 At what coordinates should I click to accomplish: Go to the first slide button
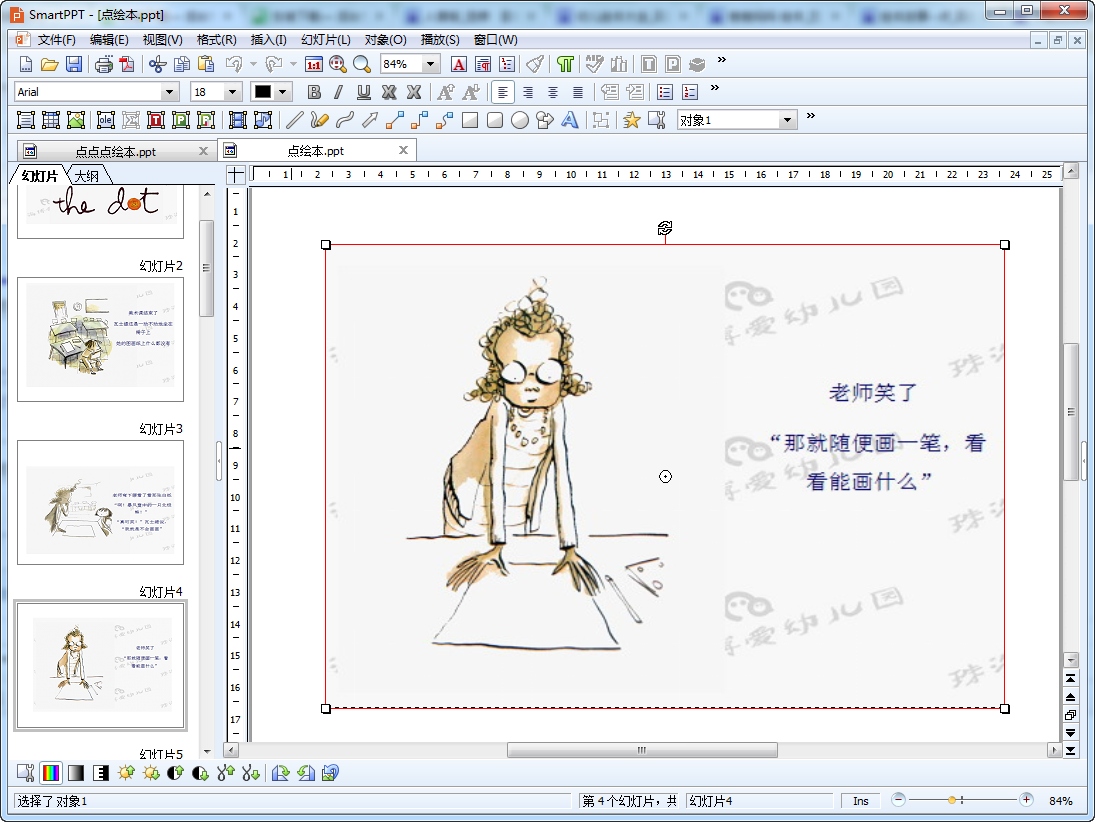click(x=1070, y=678)
